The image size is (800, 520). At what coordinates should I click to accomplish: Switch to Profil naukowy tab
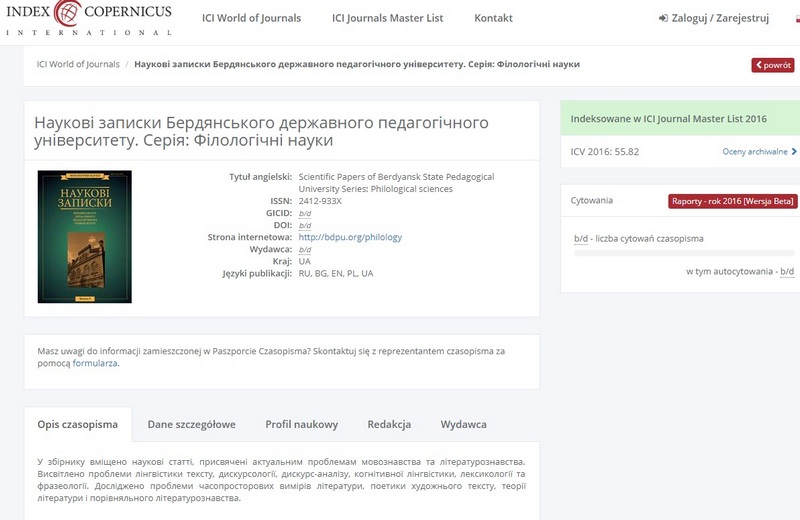[302, 424]
